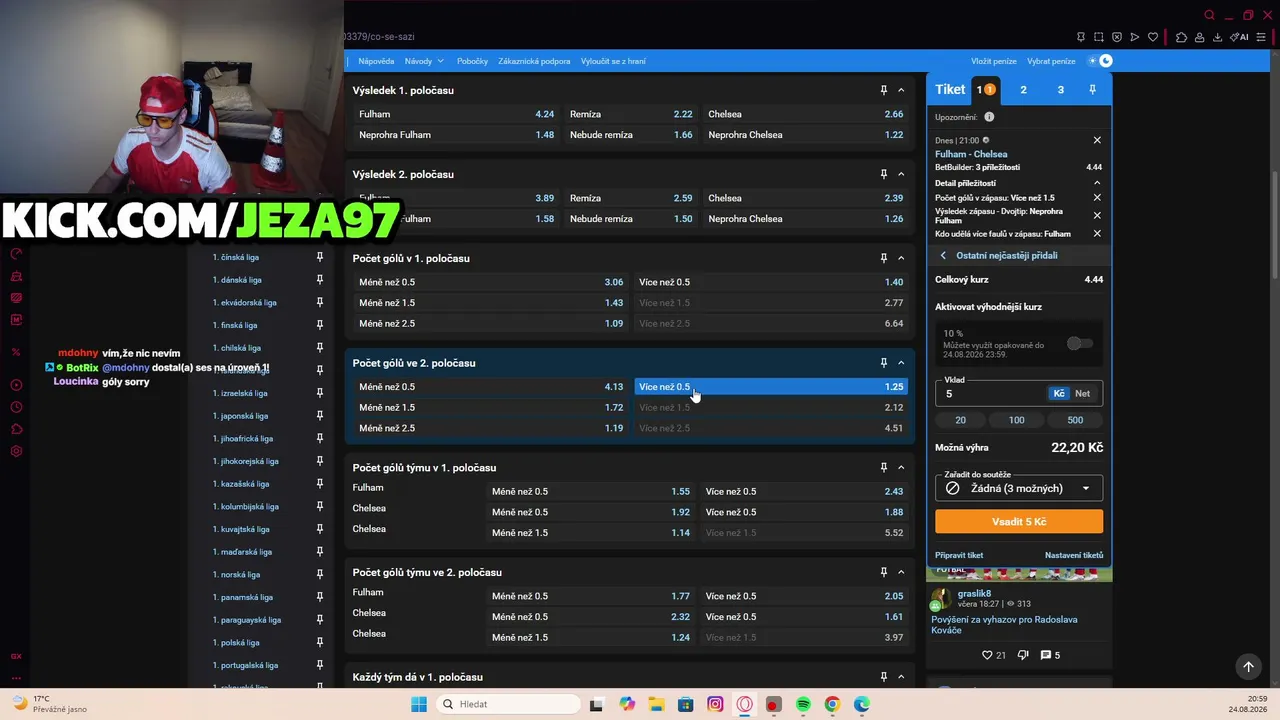Image resolution: width=1280 pixels, height=720 pixels.
Task: Click the Vsadit 5 Kč button
Action: point(1019,521)
